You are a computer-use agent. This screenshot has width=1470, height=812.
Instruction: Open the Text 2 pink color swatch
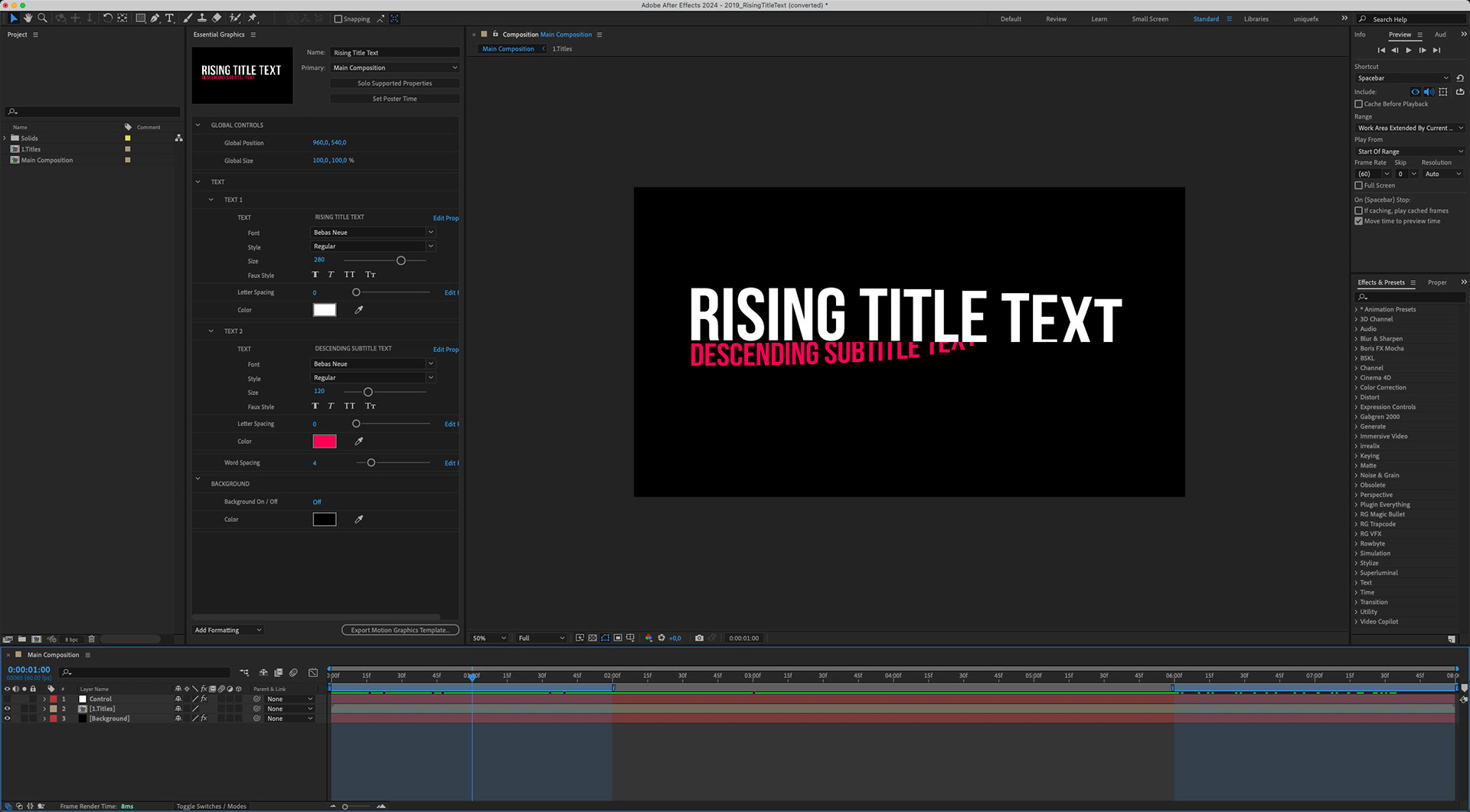(325, 442)
